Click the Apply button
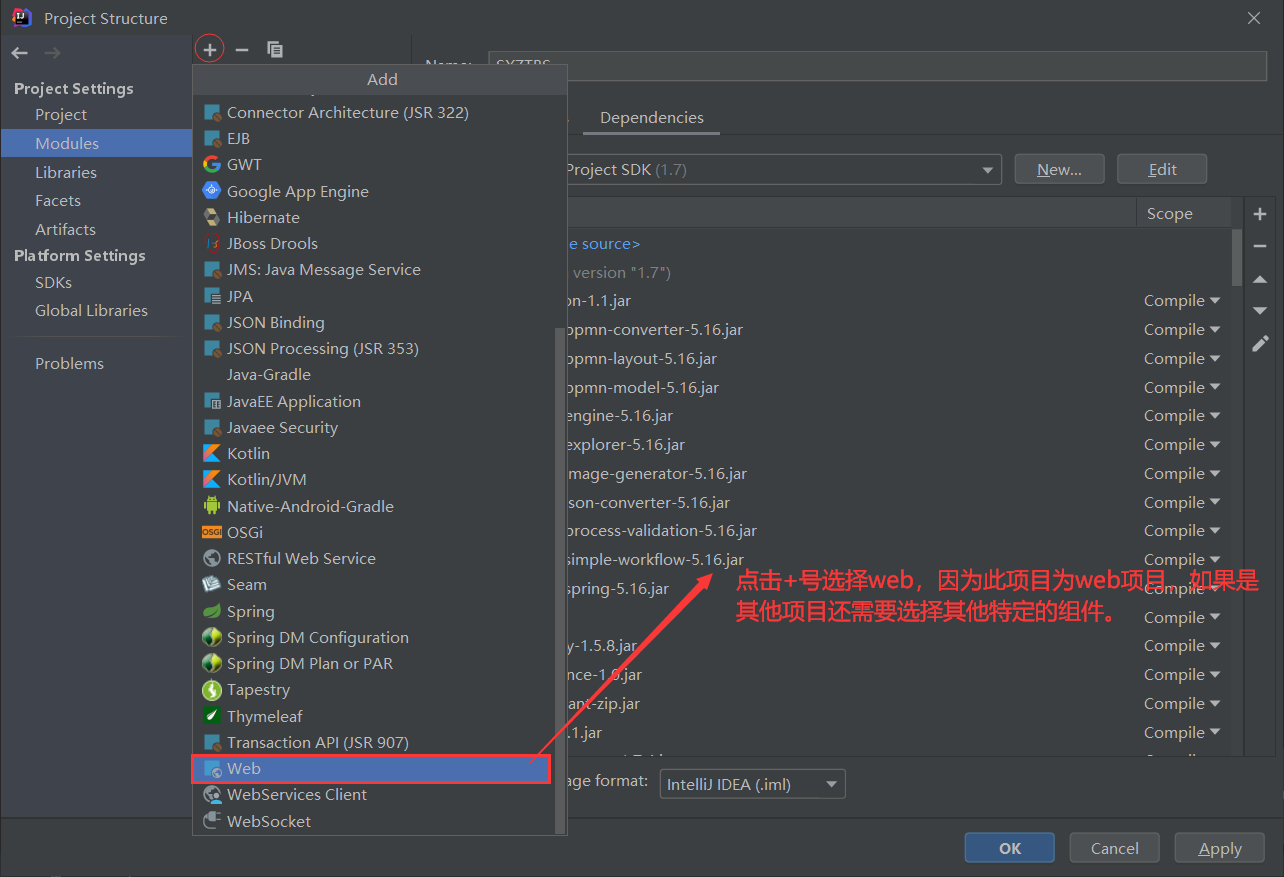 coord(1220,848)
